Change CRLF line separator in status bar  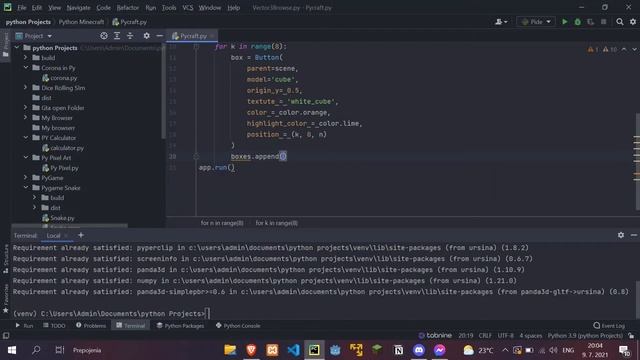tap(485, 336)
